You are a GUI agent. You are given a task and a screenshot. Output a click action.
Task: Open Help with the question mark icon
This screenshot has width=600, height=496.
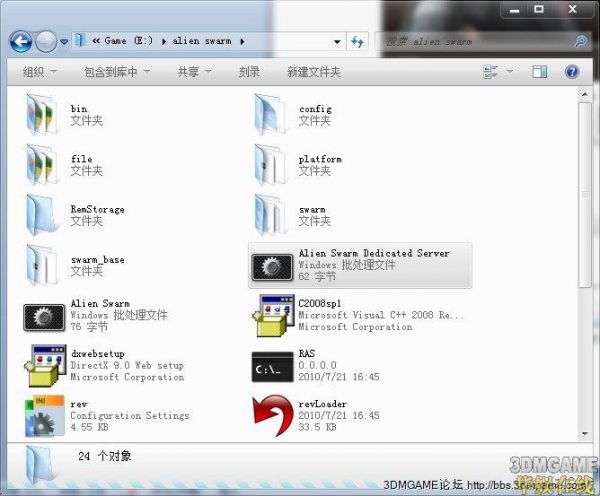(x=572, y=72)
